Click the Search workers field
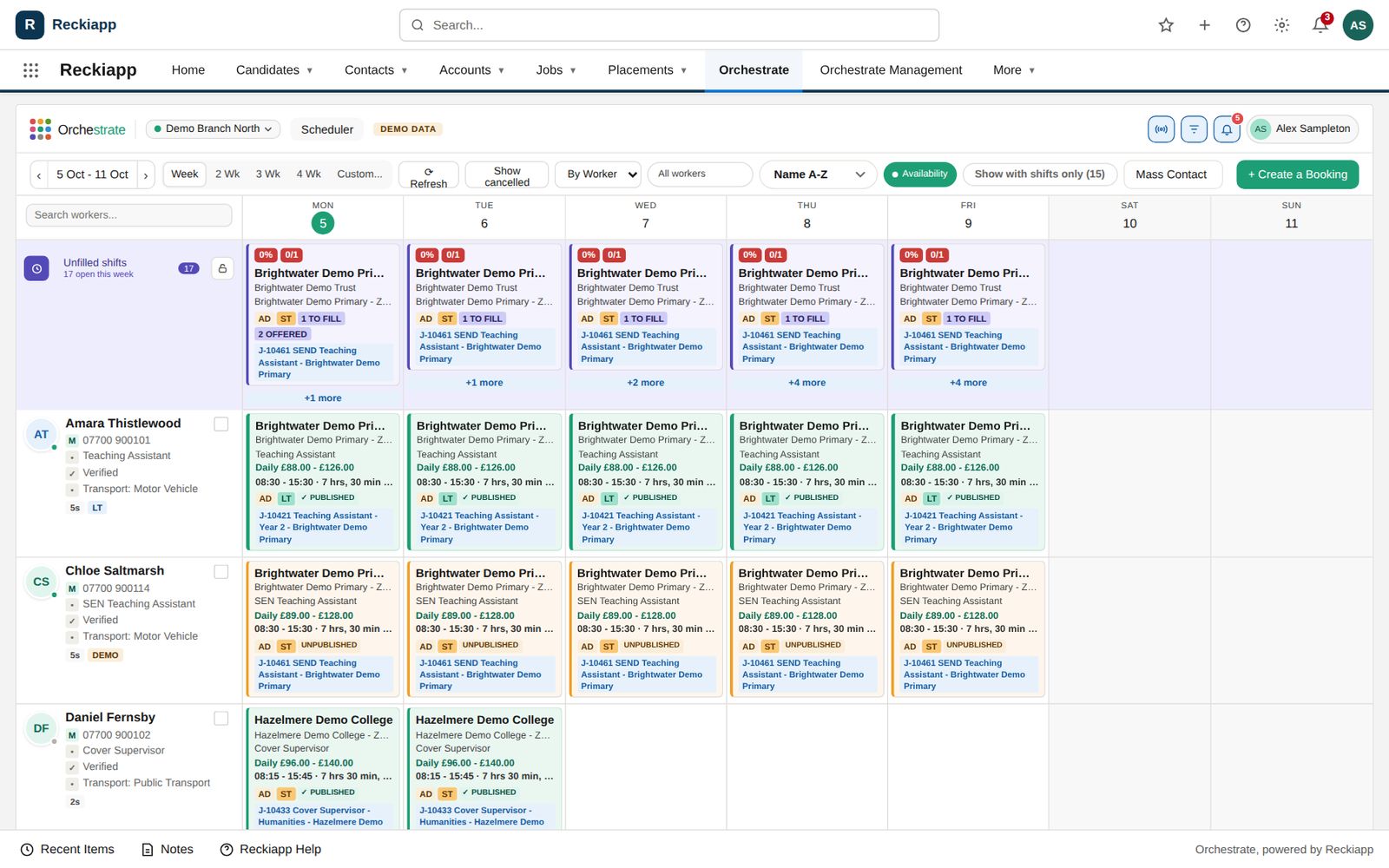1389x868 pixels. (129, 215)
